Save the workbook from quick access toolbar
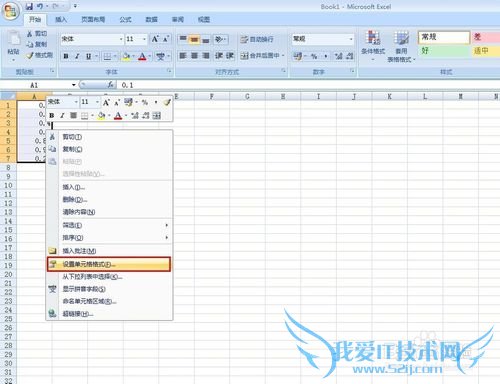500x384 pixels. (x=29, y=6)
